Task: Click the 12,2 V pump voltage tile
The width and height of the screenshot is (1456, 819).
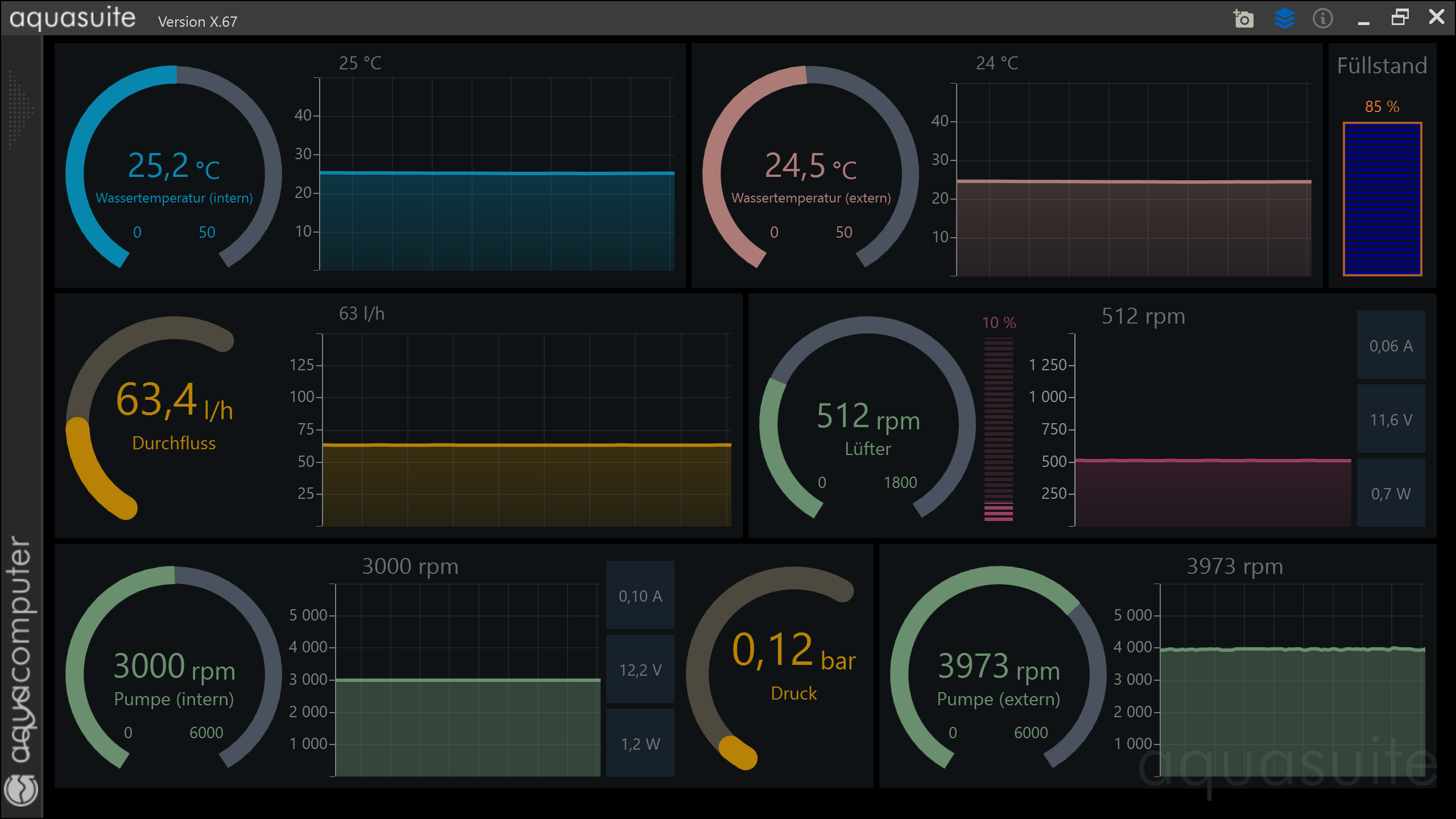Action: [x=640, y=669]
